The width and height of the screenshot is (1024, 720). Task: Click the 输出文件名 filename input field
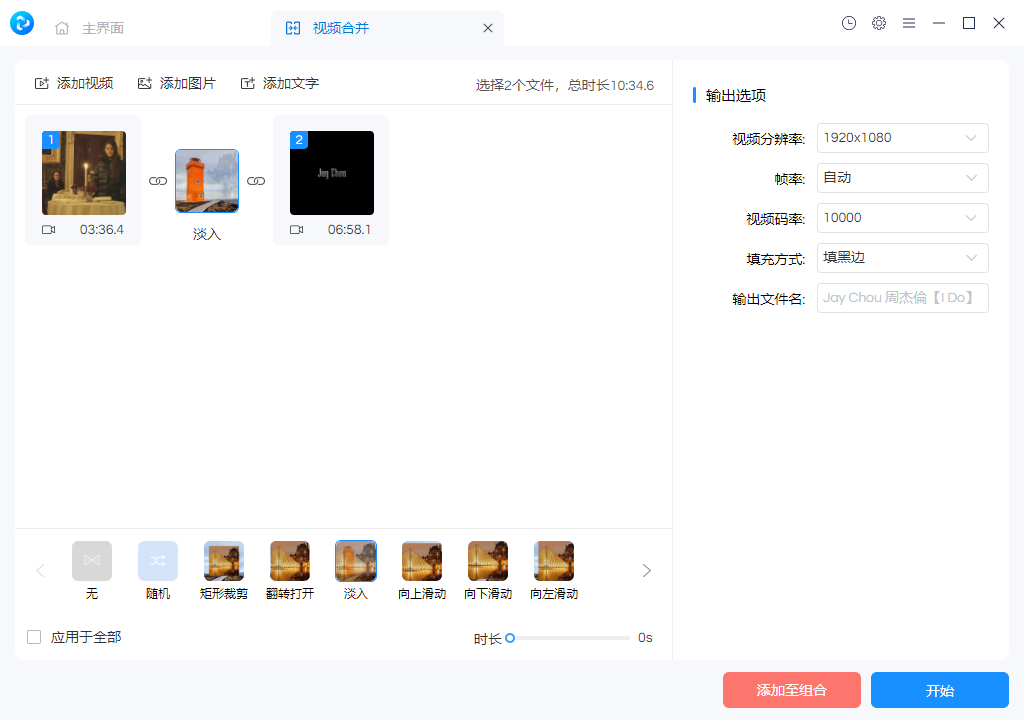pyautogui.click(x=902, y=297)
